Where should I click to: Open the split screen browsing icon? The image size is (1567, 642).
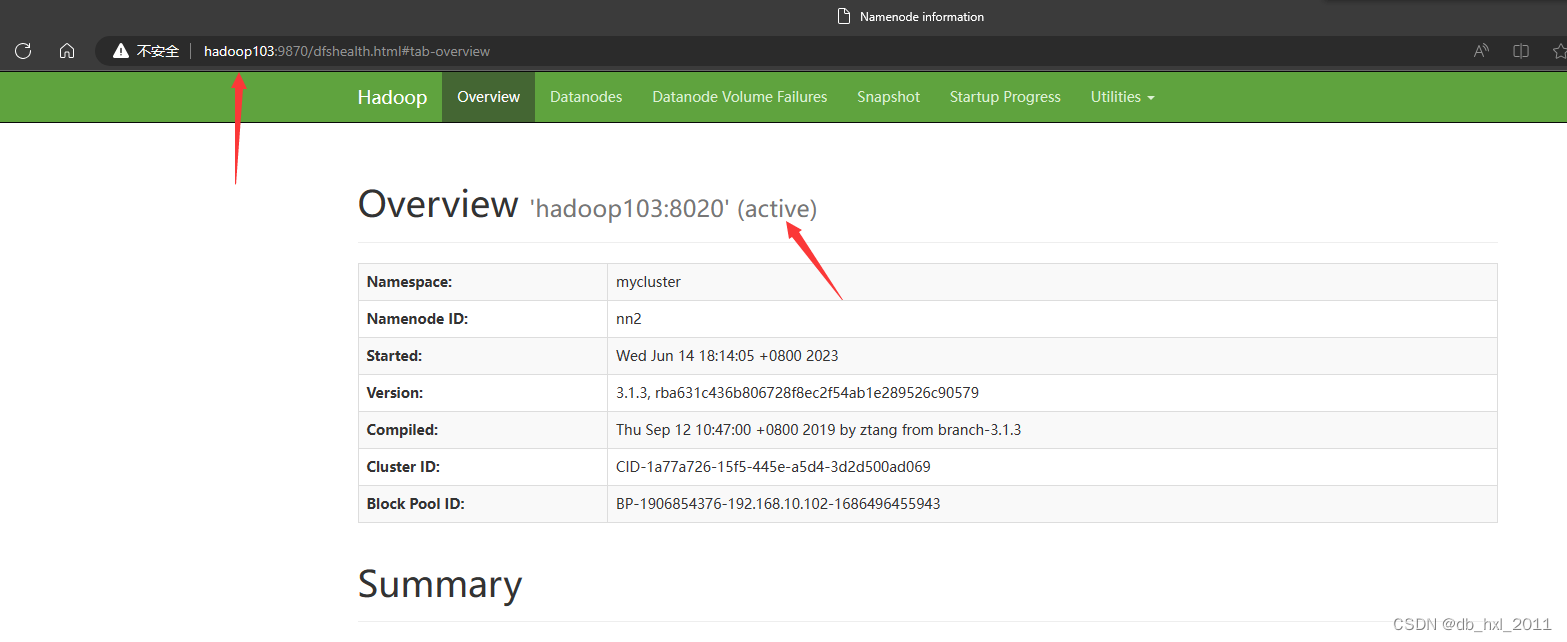[x=1521, y=51]
